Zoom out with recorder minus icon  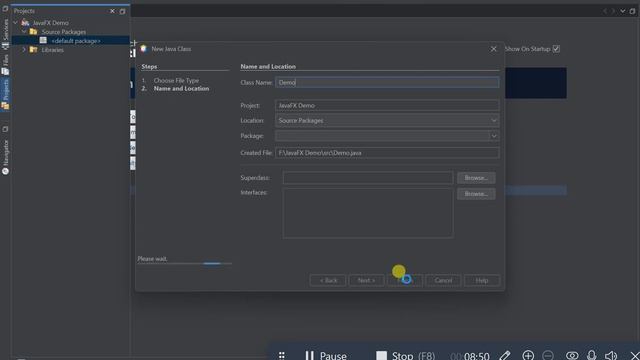[x=548, y=356]
